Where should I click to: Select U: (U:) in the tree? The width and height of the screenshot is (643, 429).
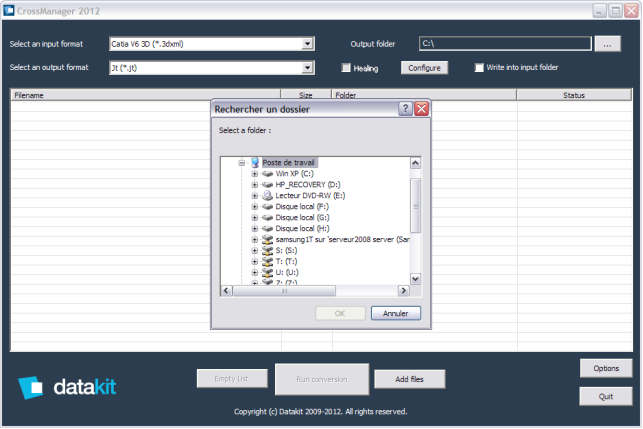coord(287,273)
